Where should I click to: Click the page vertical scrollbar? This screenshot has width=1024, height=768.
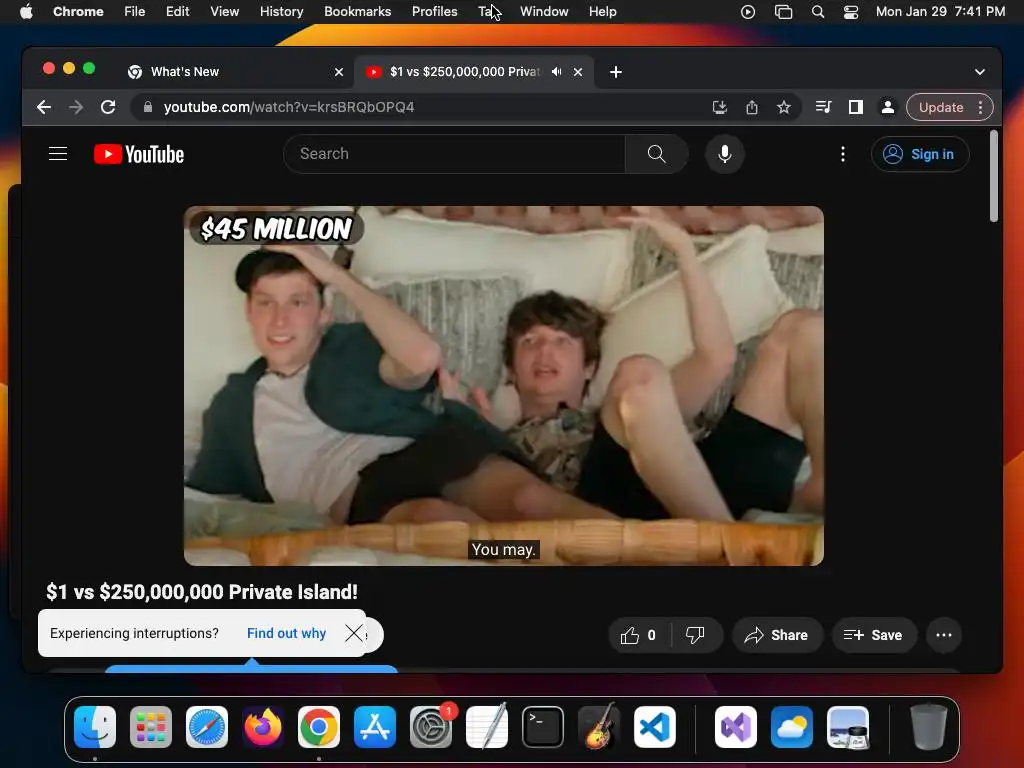(x=993, y=176)
